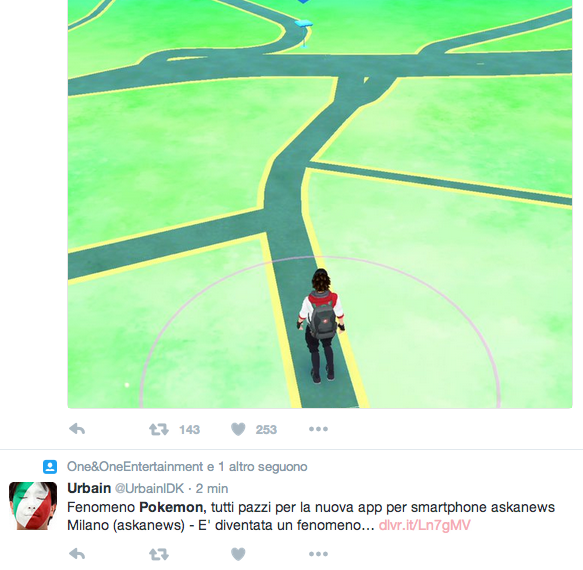Expand the Pokemon Go map image
The image size is (583, 570).
point(320,204)
